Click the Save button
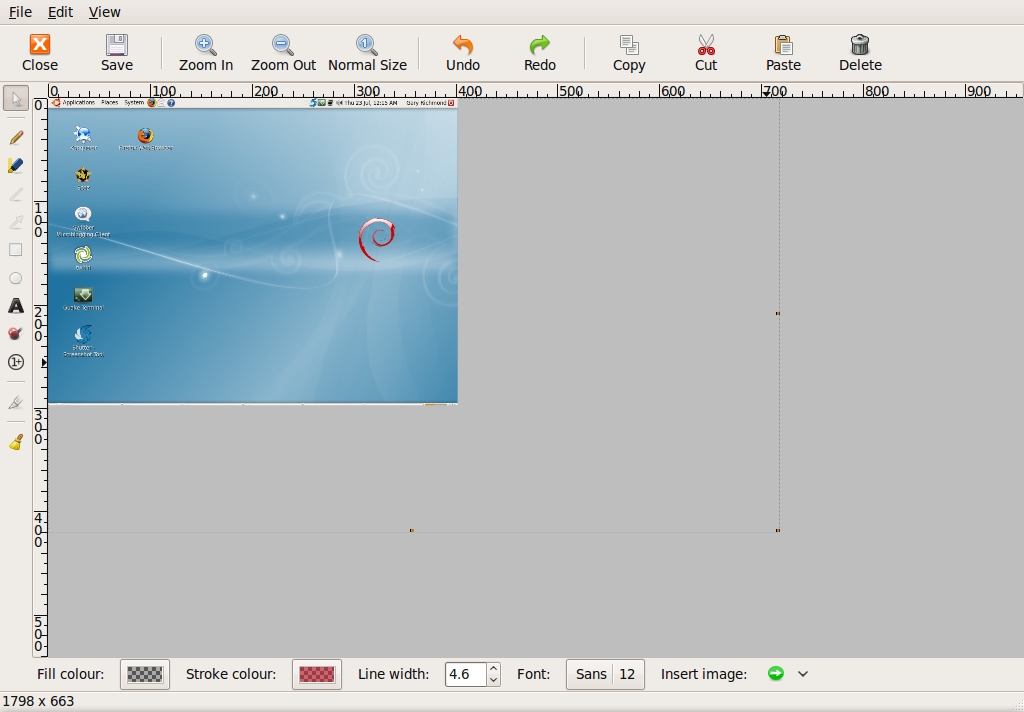 (x=117, y=53)
